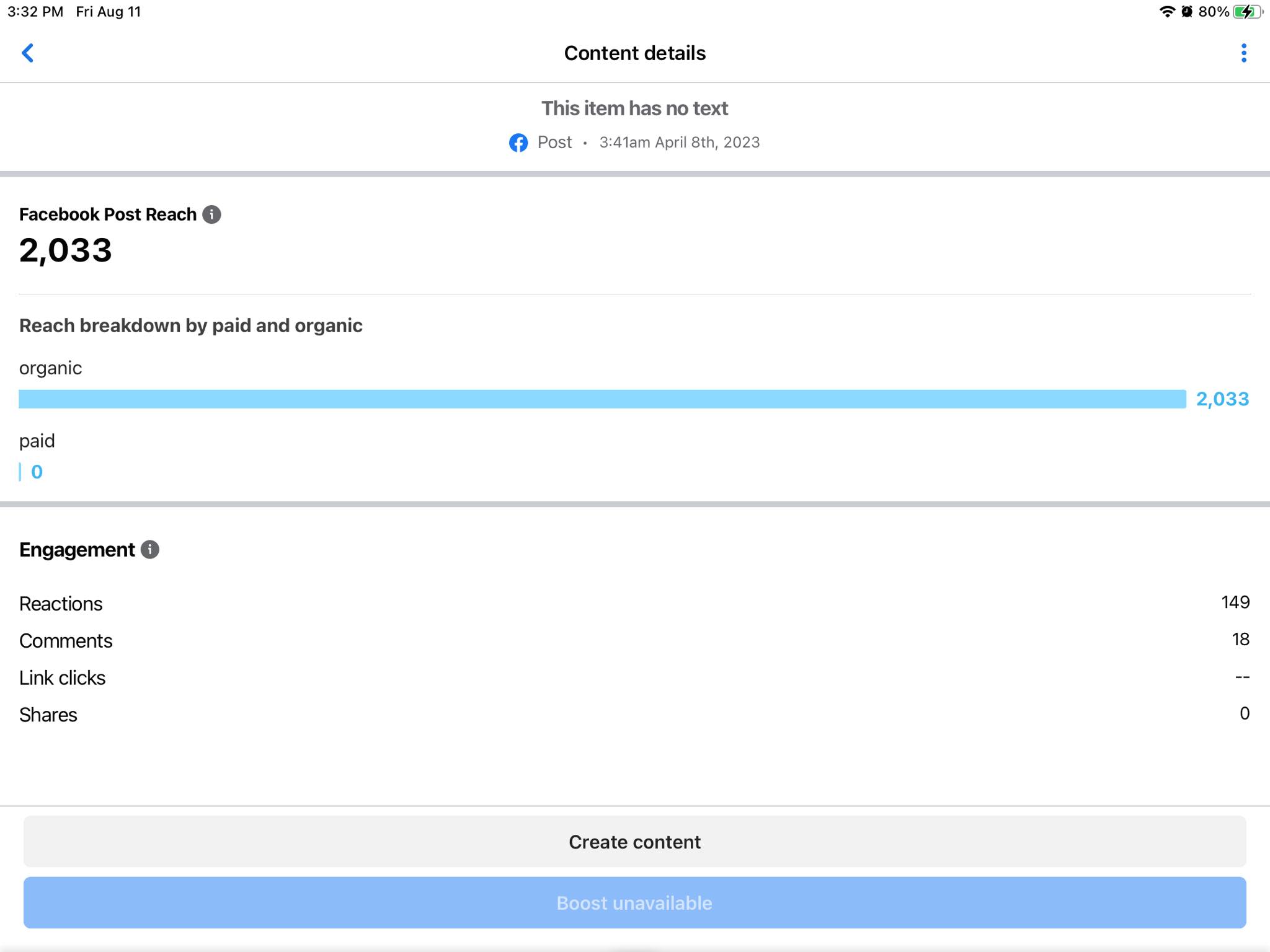Screen dimensions: 1270x952
Task: Click the organic reach progress bar
Action: pyautogui.click(x=602, y=399)
